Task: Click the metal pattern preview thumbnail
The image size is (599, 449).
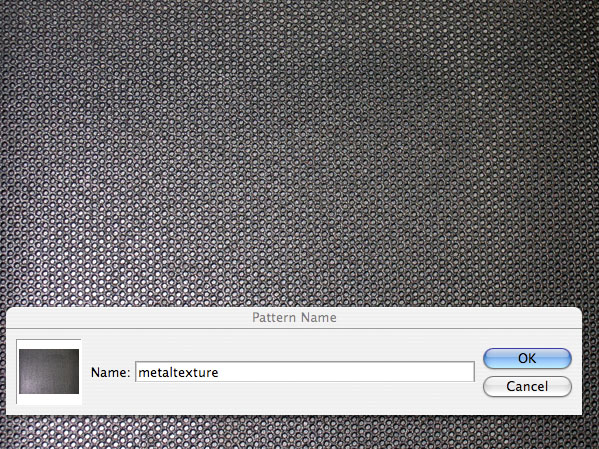Action: point(49,371)
